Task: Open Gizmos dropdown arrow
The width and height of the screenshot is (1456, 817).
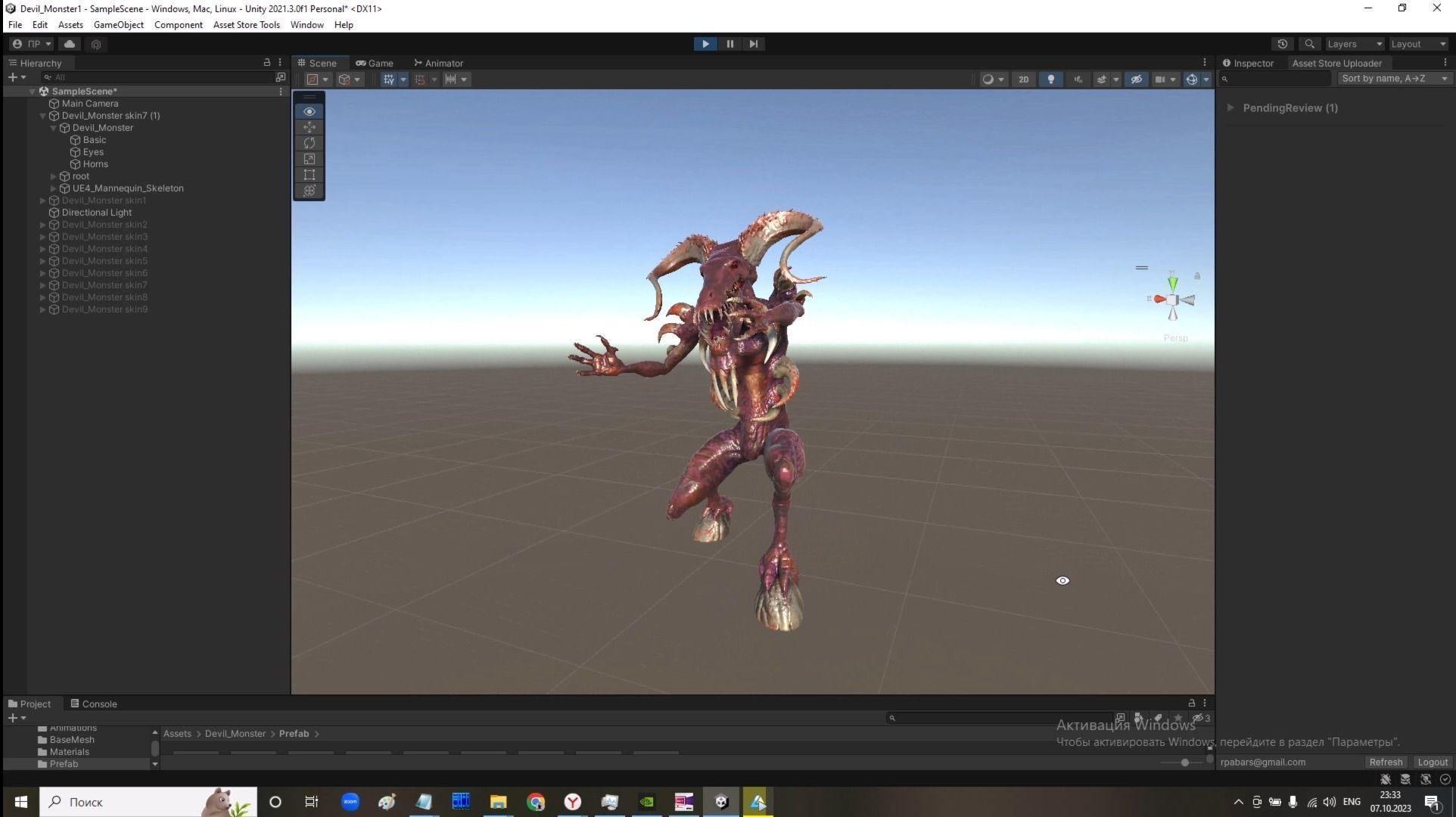Action: (1206, 79)
